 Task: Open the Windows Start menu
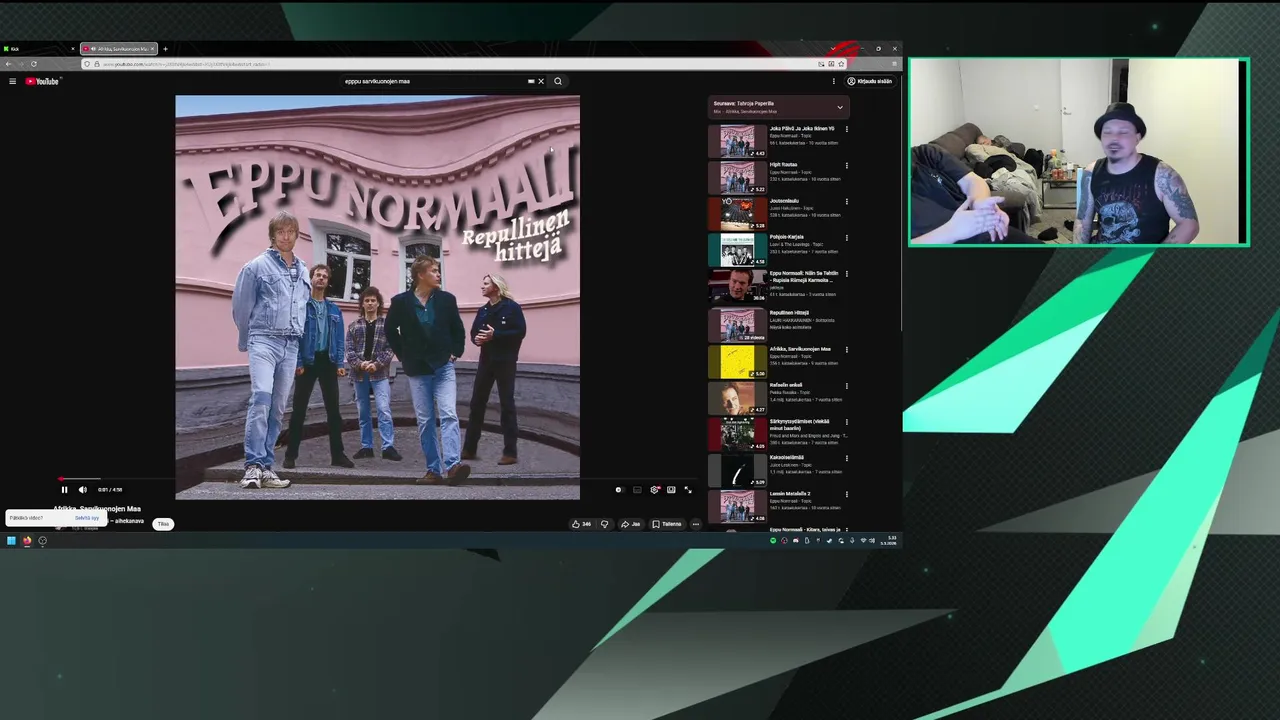click(x=11, y=541)
